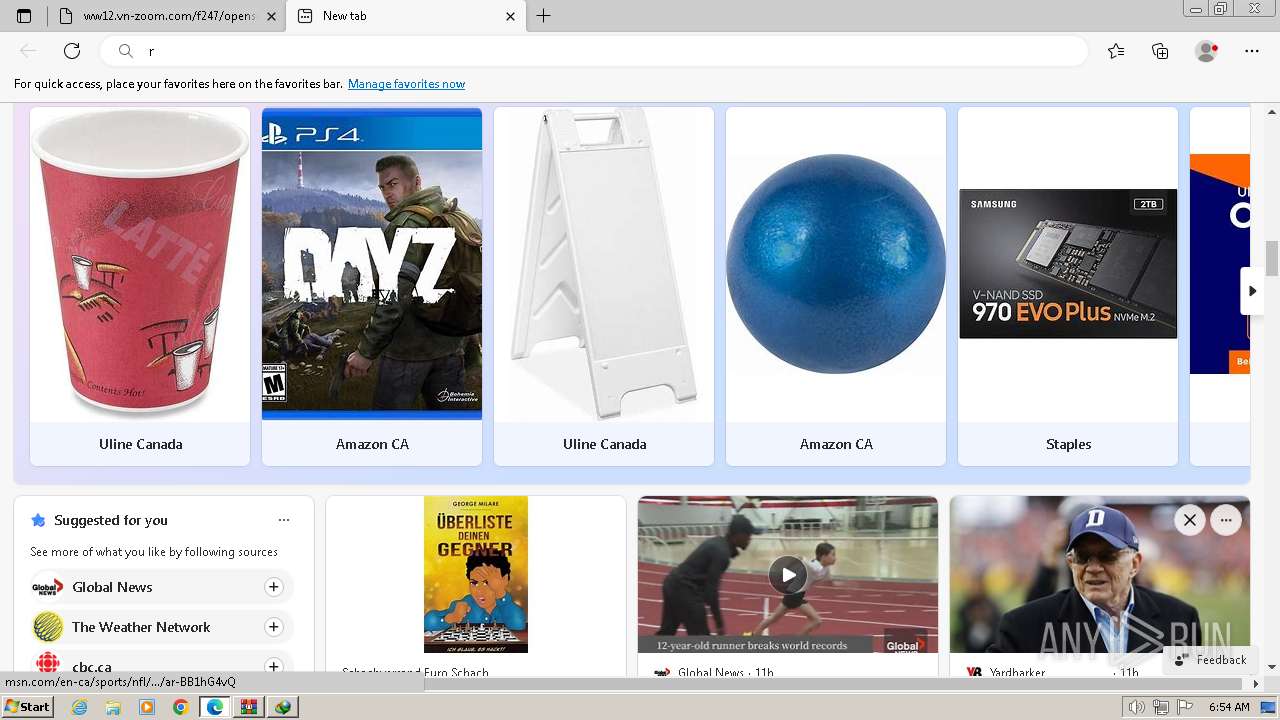Click the 6:54 AM system clock
Image resolution: width=1280 pixels, height=720 pixels.
1229,707
